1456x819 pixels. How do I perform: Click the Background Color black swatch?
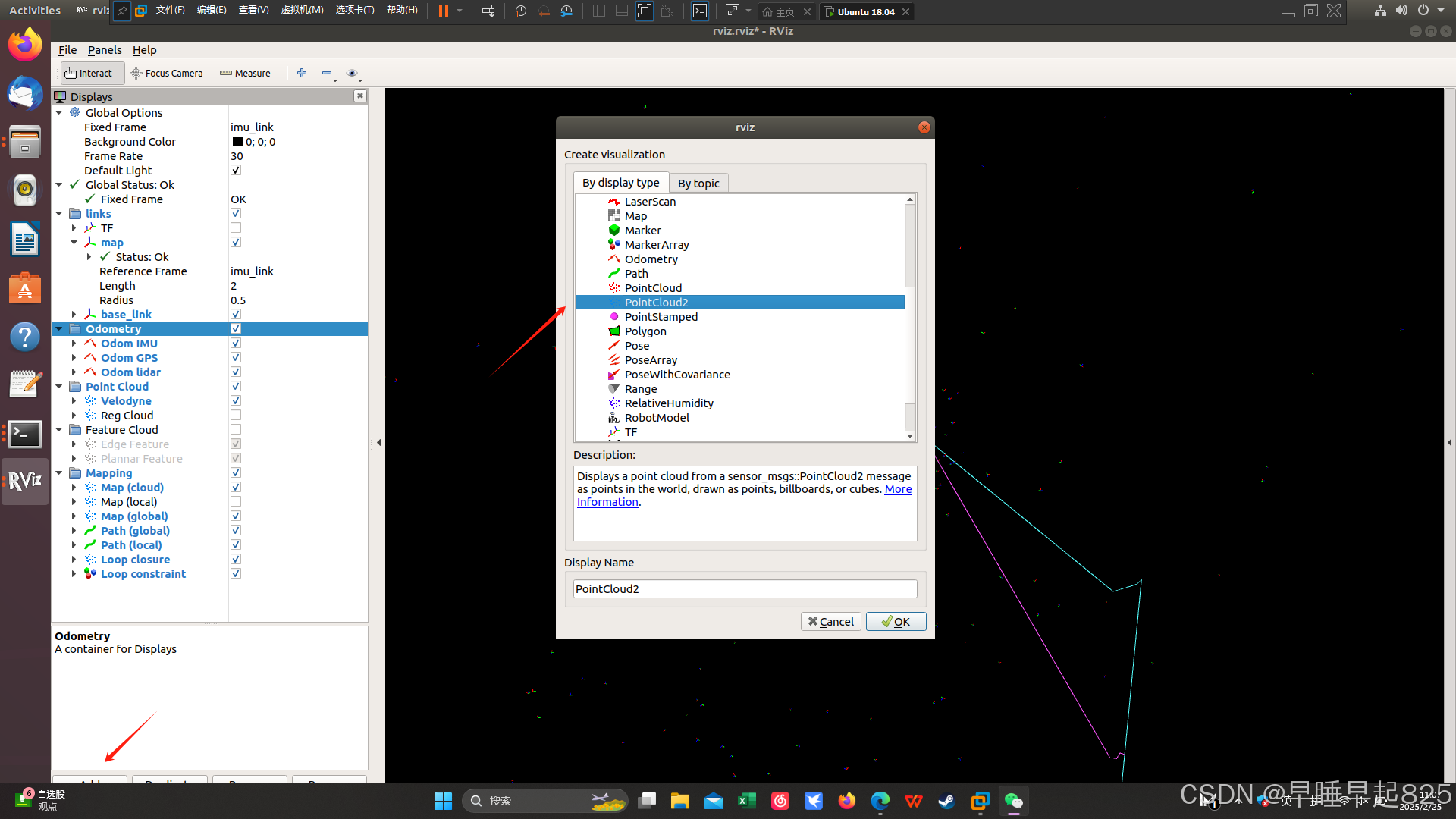(237, 142)
